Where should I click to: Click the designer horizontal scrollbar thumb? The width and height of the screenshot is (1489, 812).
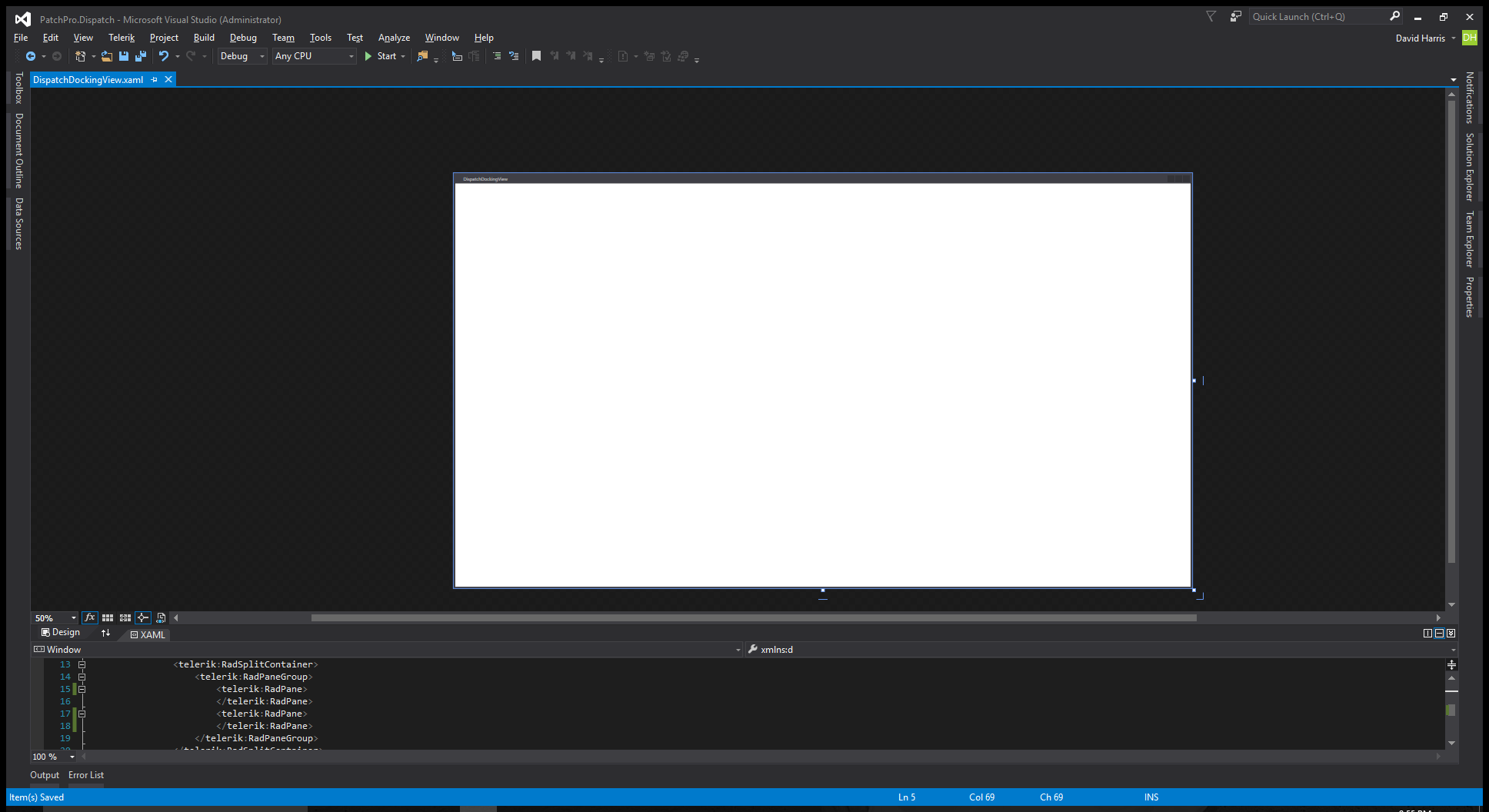click(x=754, y=617)
